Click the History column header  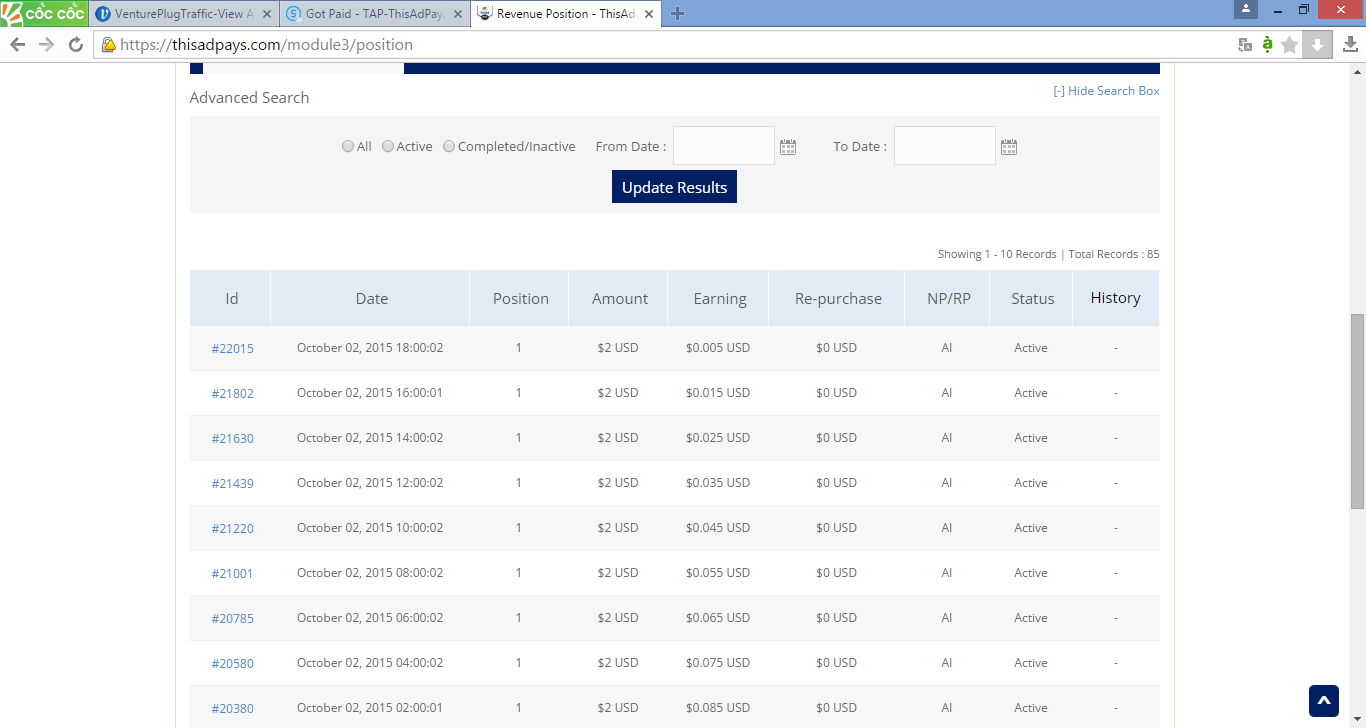[1116, 298]
